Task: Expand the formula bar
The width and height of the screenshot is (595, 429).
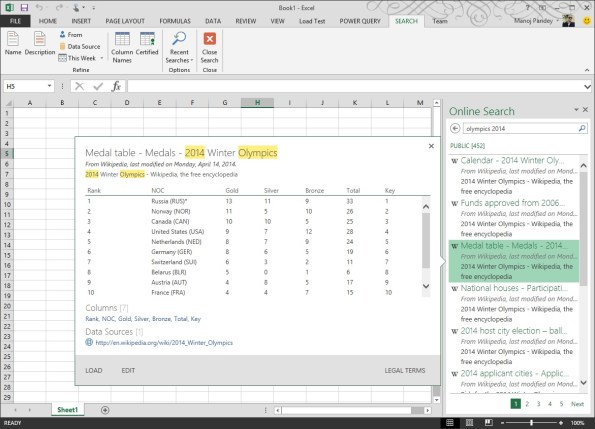Action: pyautogui.click(x=587, y=86)
